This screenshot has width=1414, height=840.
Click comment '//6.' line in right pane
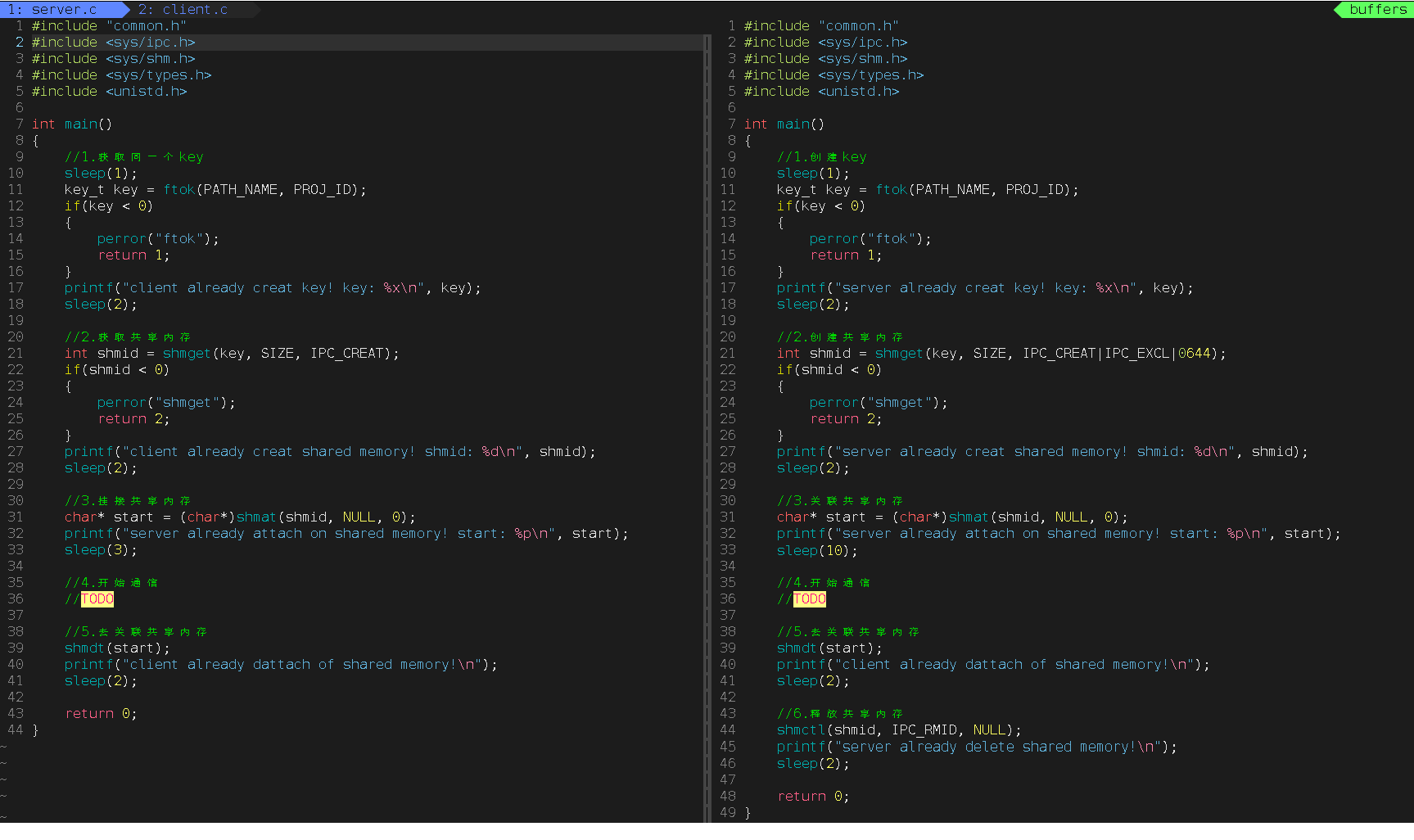(840, 713)
